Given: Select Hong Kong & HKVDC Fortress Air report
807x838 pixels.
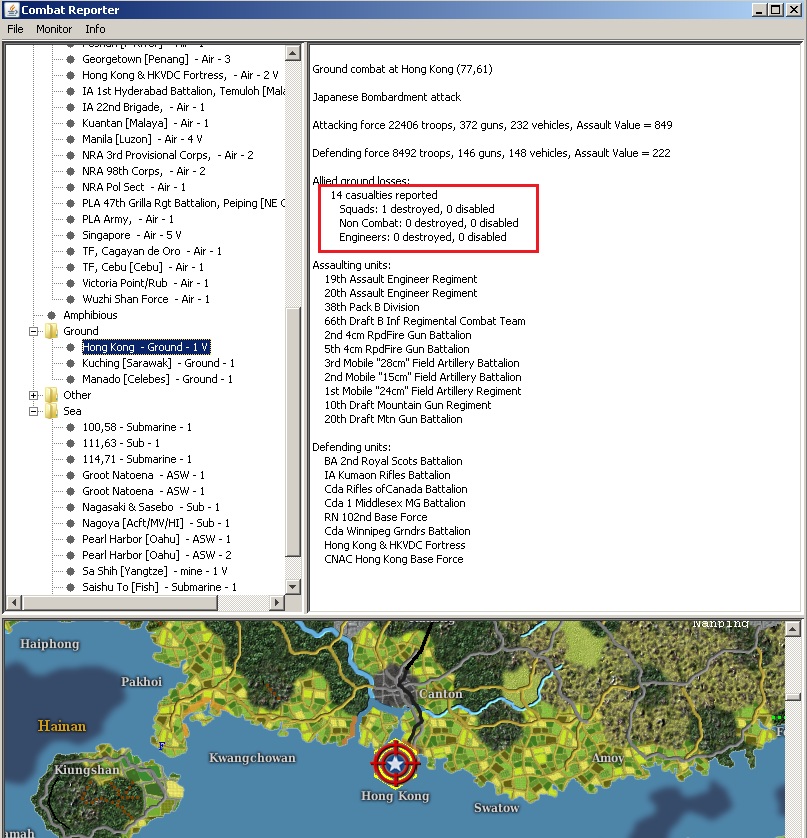Looking at the screenshot, I should click(x=180, y=75).
